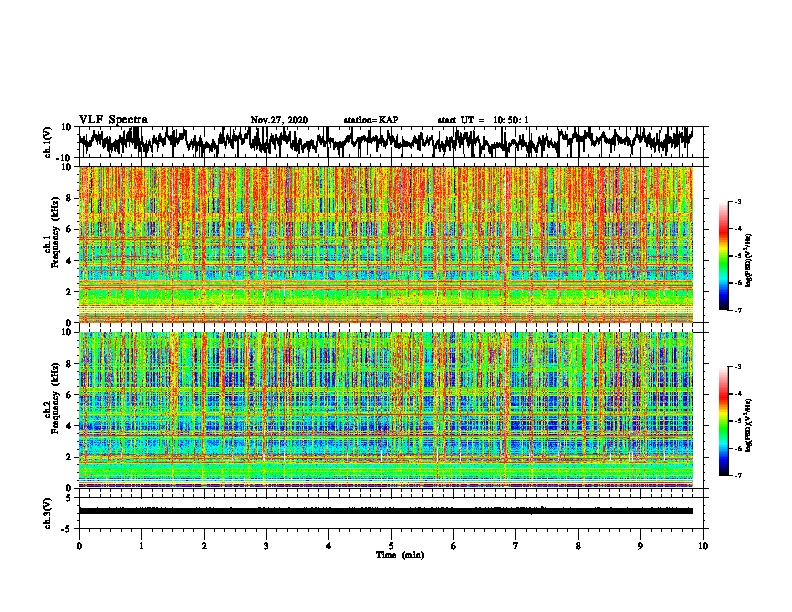Image resolution: width=792 pixels, height=612 pixels.
Task: Click the time axis end tick label "10"
Action: [x=703, y=546]
